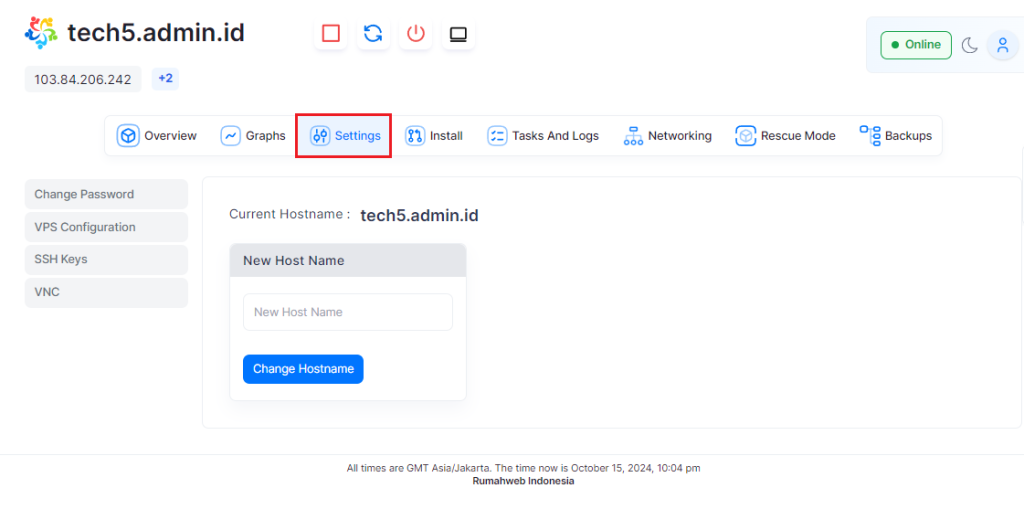The height and width of the screenshot is (509, 1024).
Task: Click the Rumahweb Indonesia footer text
Action: point(523,481)
